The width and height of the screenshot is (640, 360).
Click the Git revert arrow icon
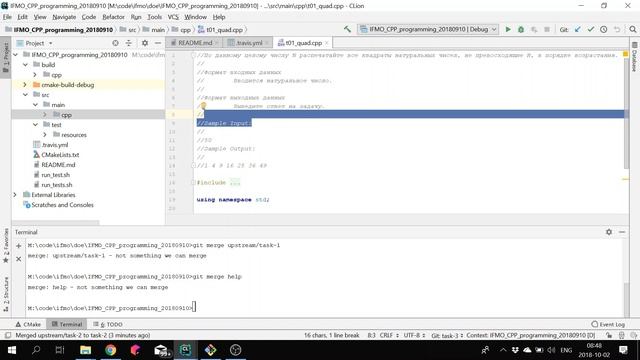coord(617,29)
